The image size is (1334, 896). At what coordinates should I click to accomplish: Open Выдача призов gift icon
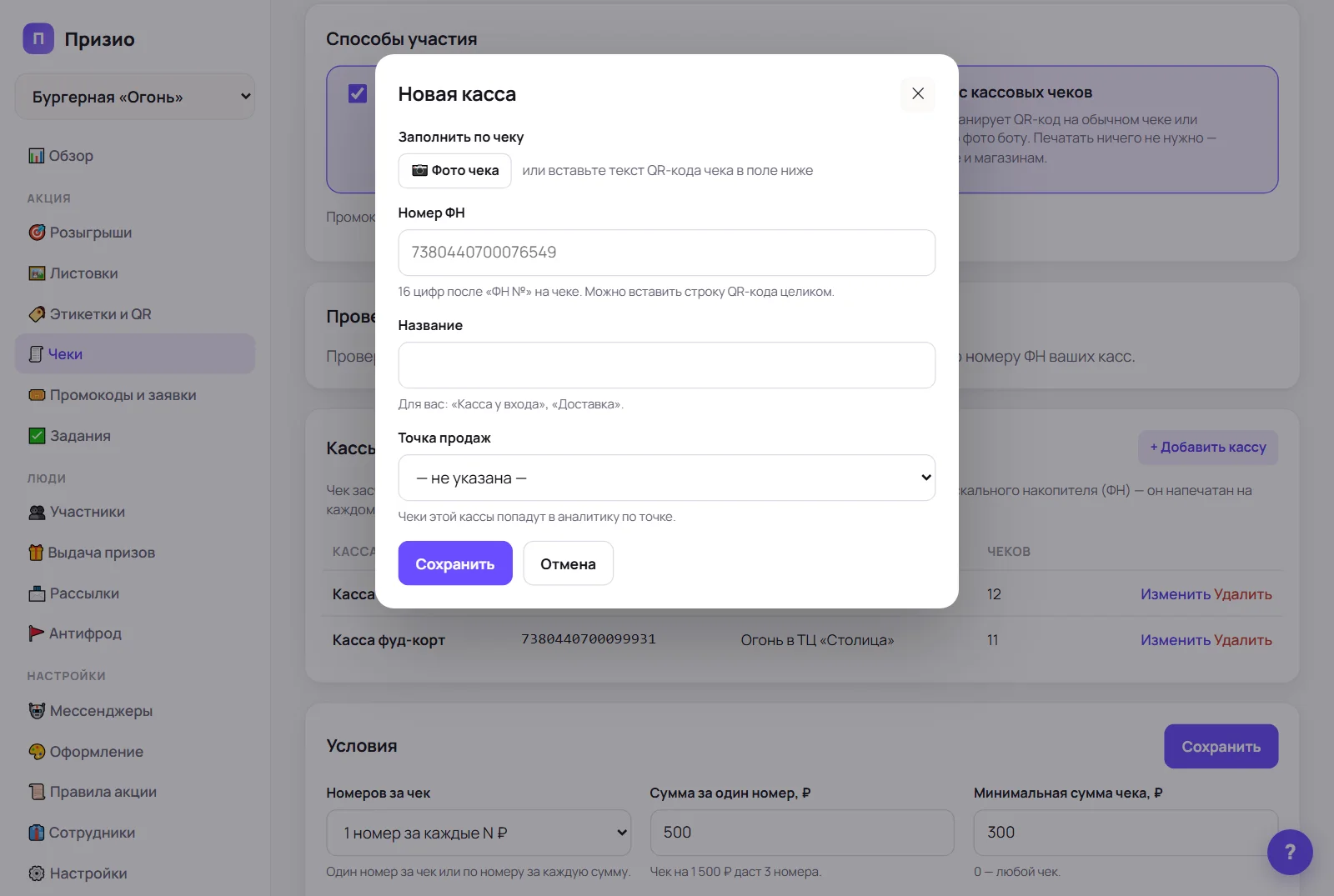click(x=36, y=553)
